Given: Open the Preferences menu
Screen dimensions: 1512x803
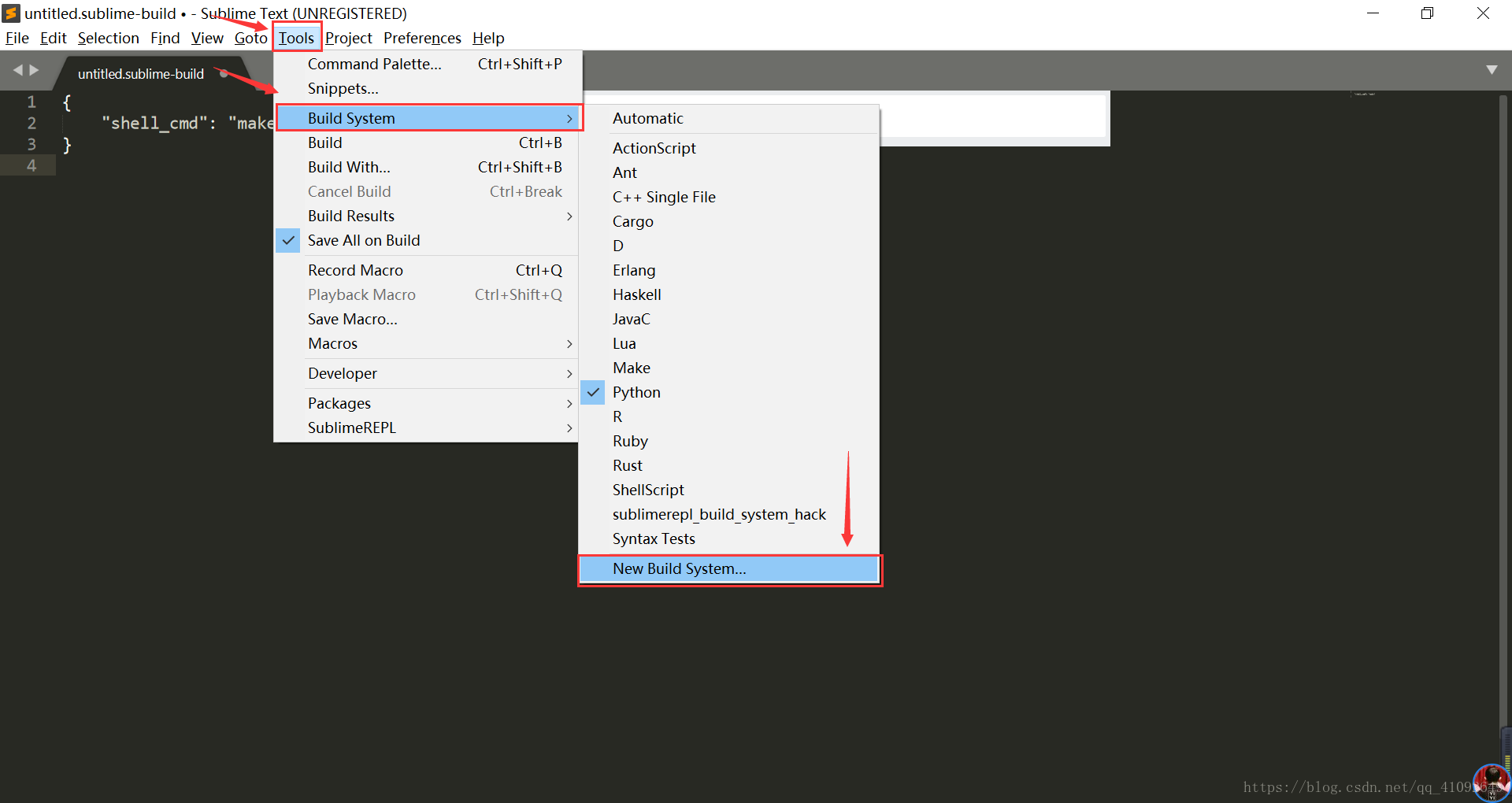Looking at the screenshot, I should 422,38.
